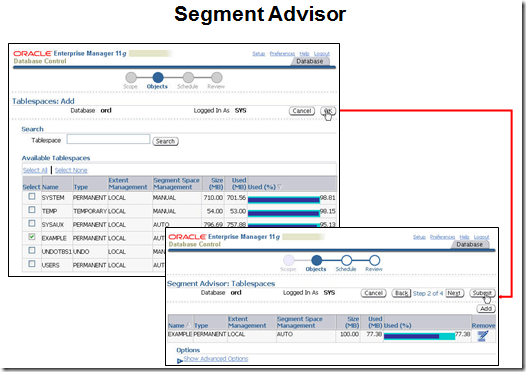Screen dimensions: 526x372
Task: Click the 710.00 size cell for SYSTEM
Action: point(213,198)
